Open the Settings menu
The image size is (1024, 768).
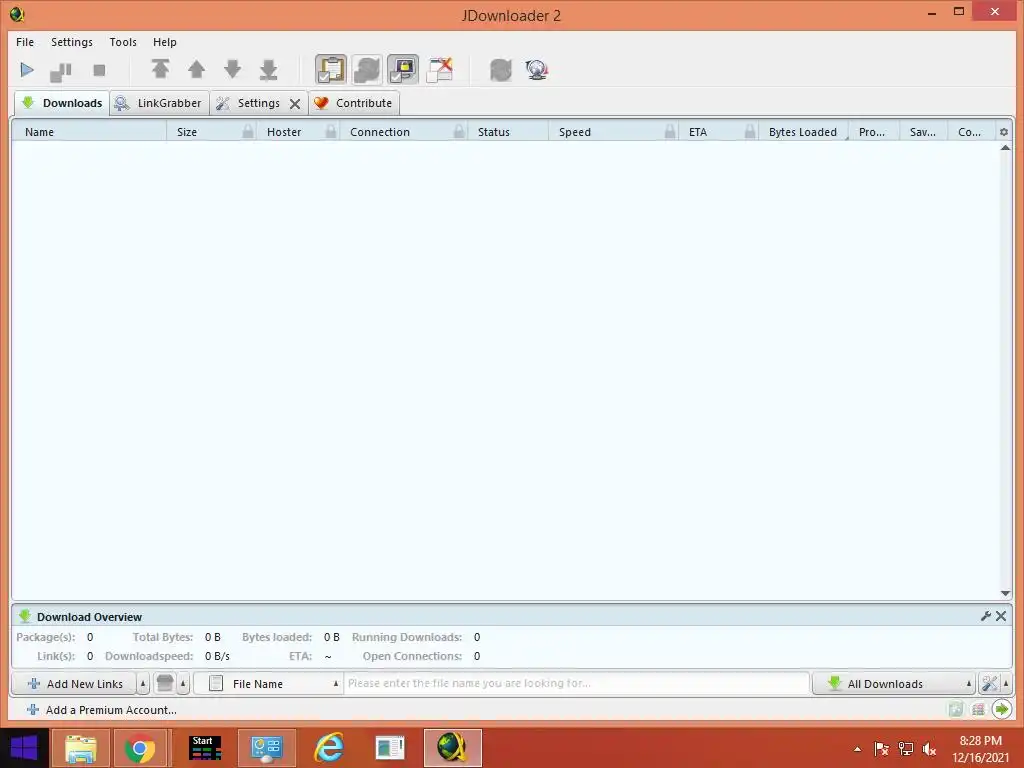[72, 42]
